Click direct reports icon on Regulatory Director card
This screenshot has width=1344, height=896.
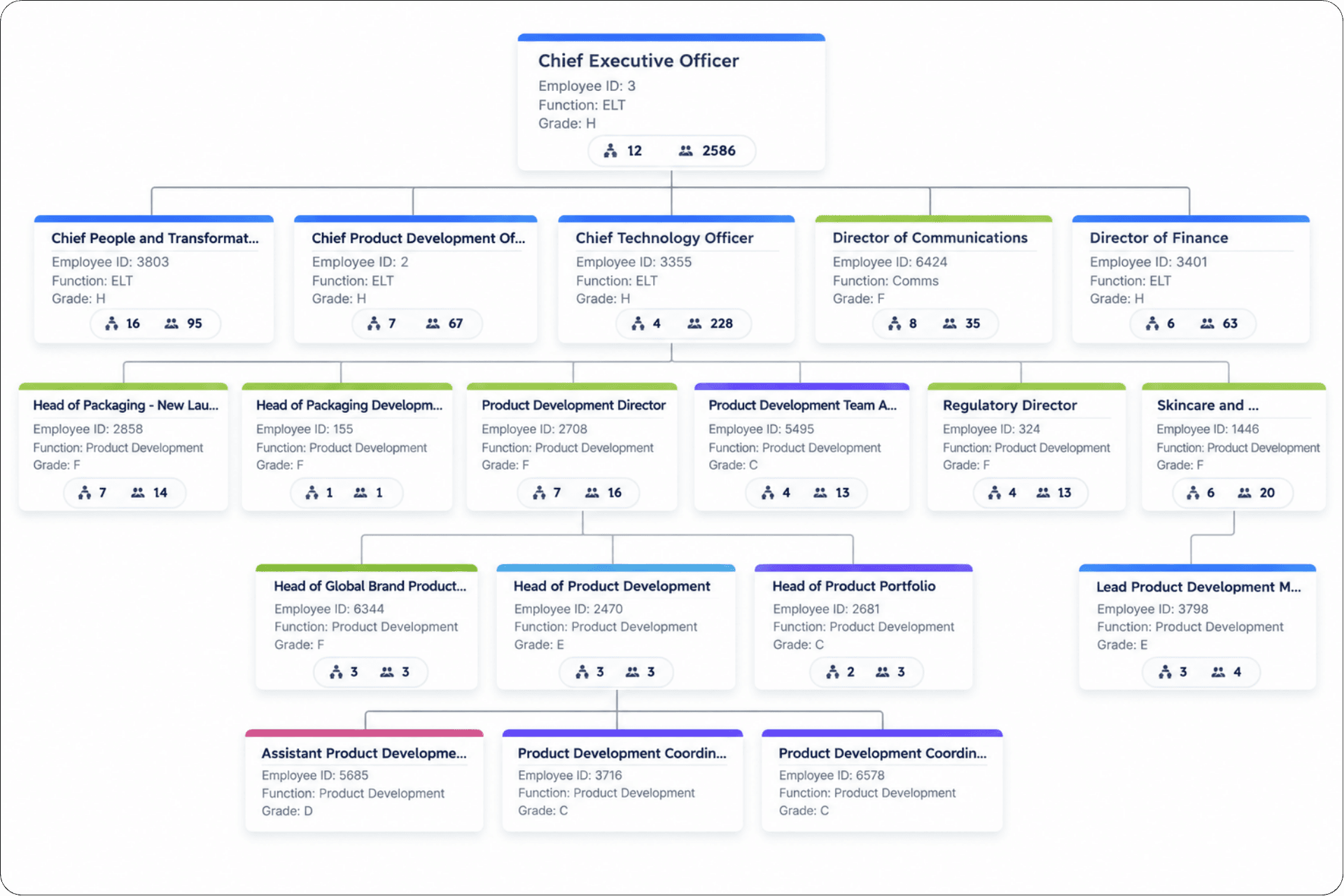coord(995,493)
